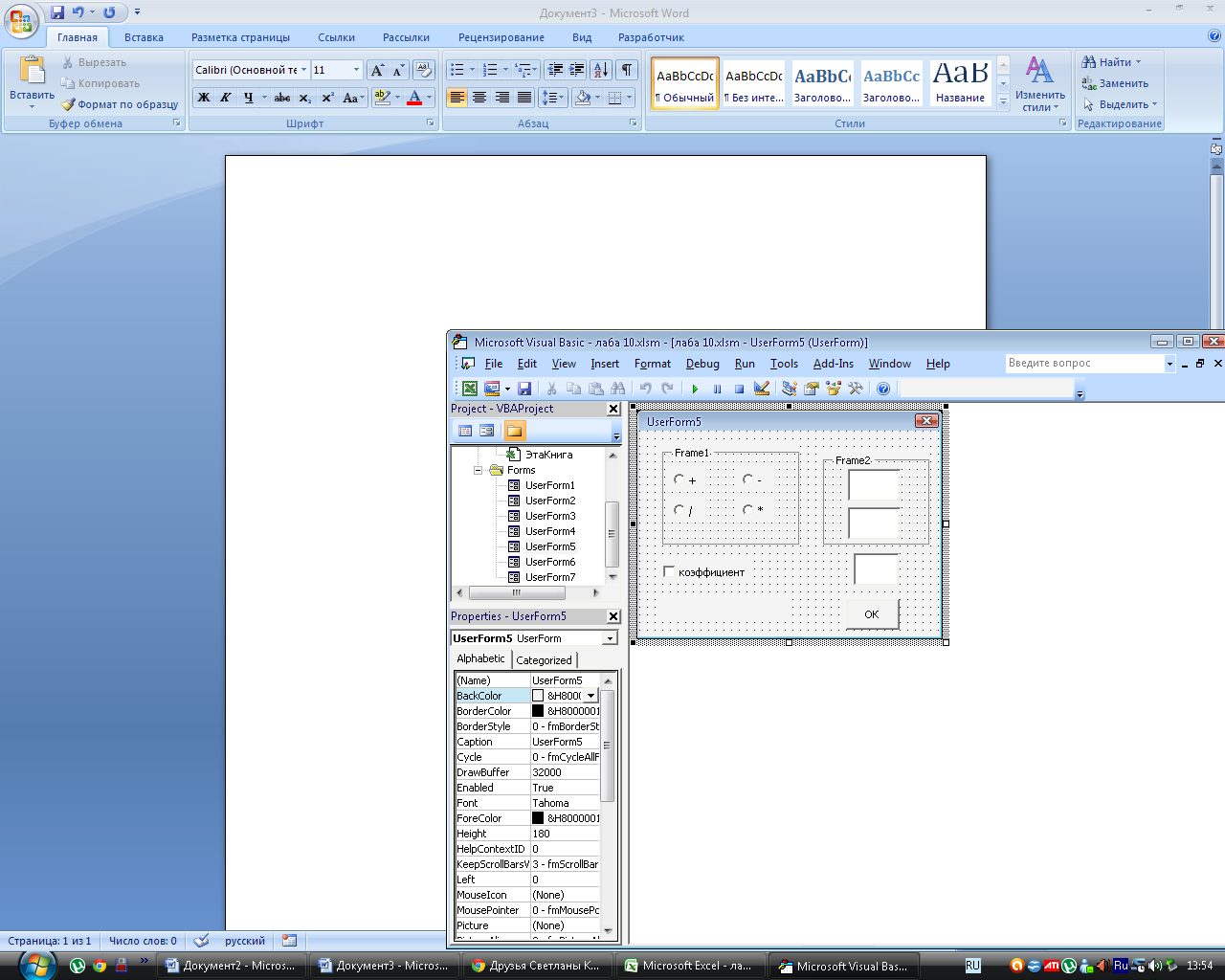The image size is (1225, 980).
Task: Select the '-' option button in Frame1
Action: click(x=748, y=479)
